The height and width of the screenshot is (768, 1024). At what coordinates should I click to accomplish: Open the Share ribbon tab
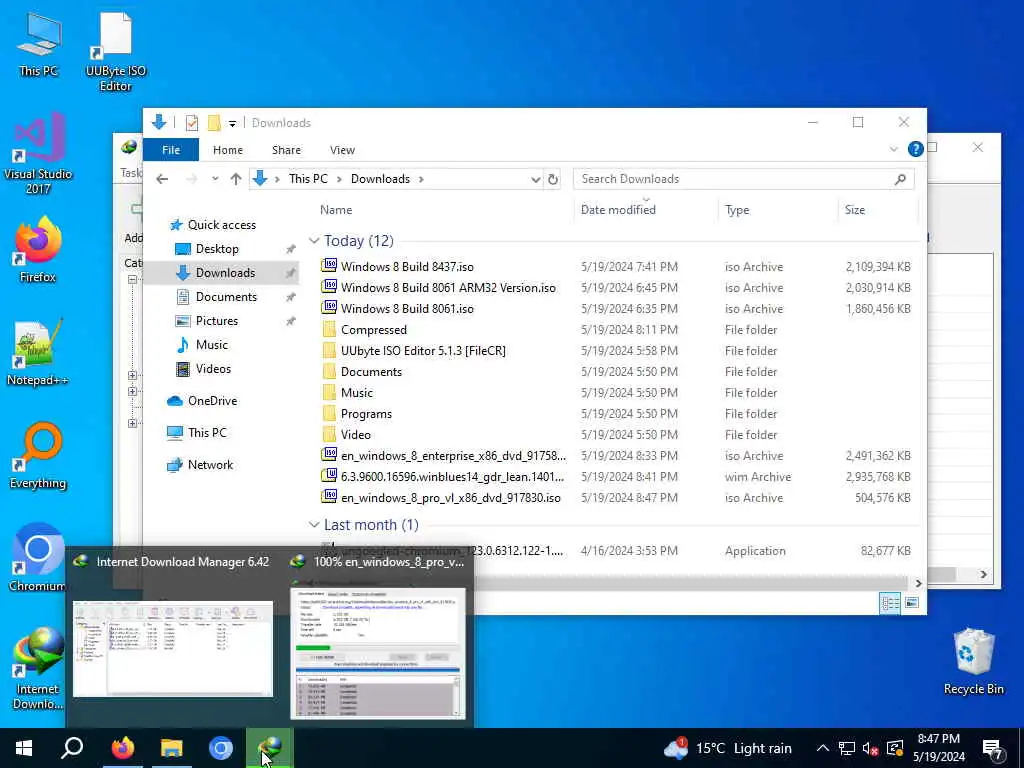286,150
